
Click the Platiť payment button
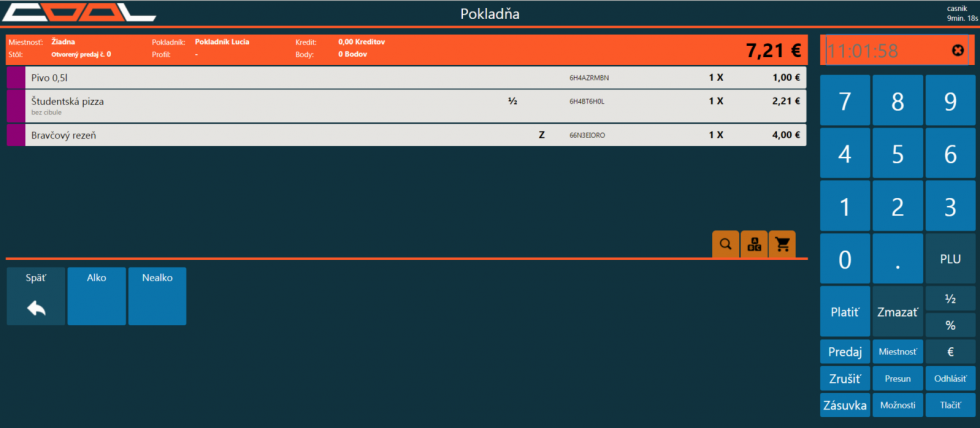coord(845,312)
